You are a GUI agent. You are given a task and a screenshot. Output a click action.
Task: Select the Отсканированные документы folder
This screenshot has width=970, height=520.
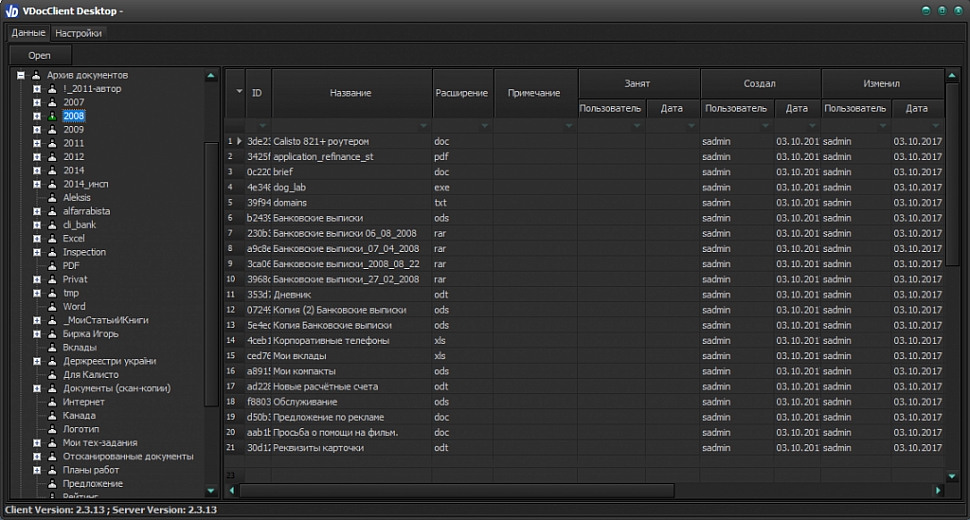click(128, 456)
